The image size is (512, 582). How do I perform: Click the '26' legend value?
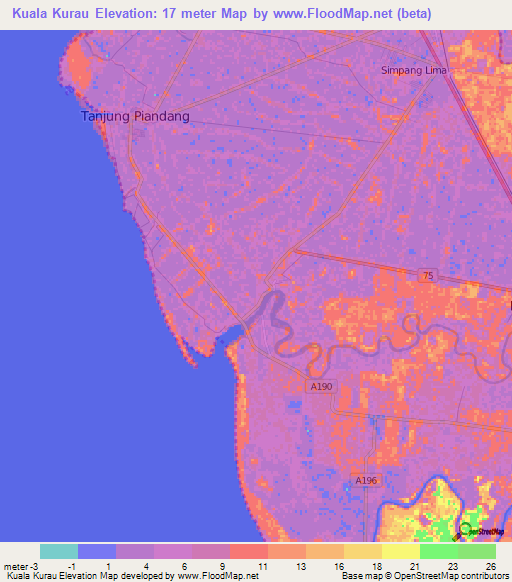coord(491,567)
